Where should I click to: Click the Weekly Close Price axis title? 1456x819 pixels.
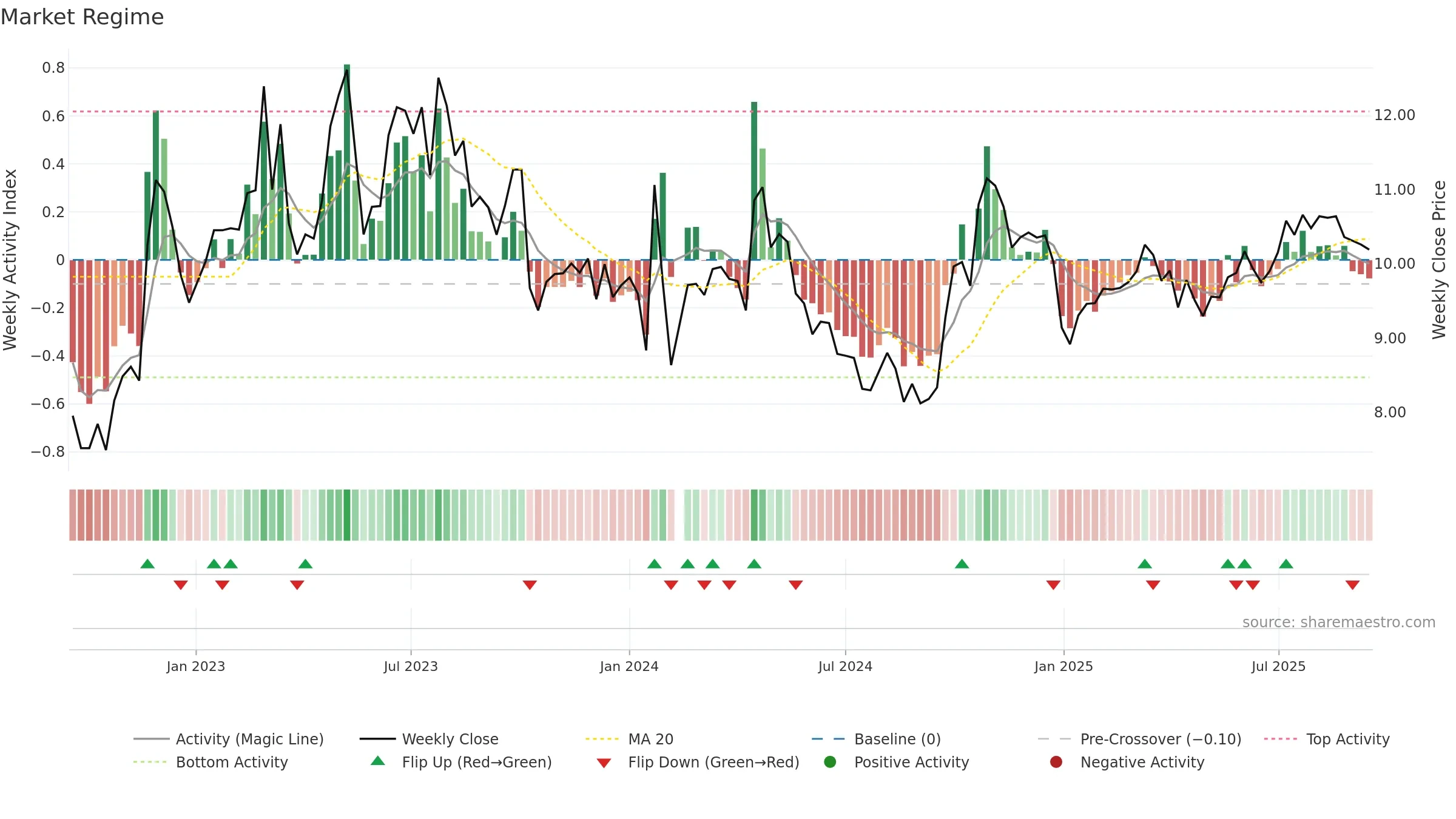click(1439, 260)
